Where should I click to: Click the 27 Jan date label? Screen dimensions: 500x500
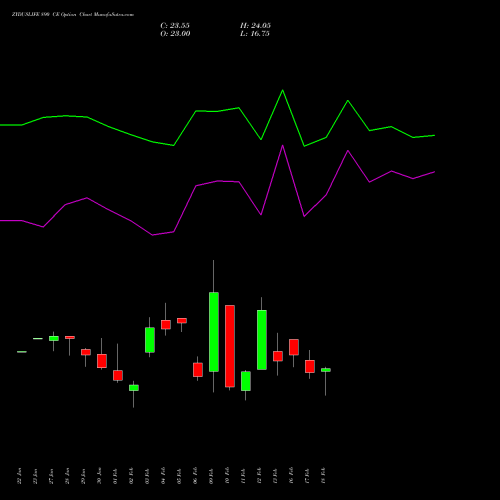(51, 476)
